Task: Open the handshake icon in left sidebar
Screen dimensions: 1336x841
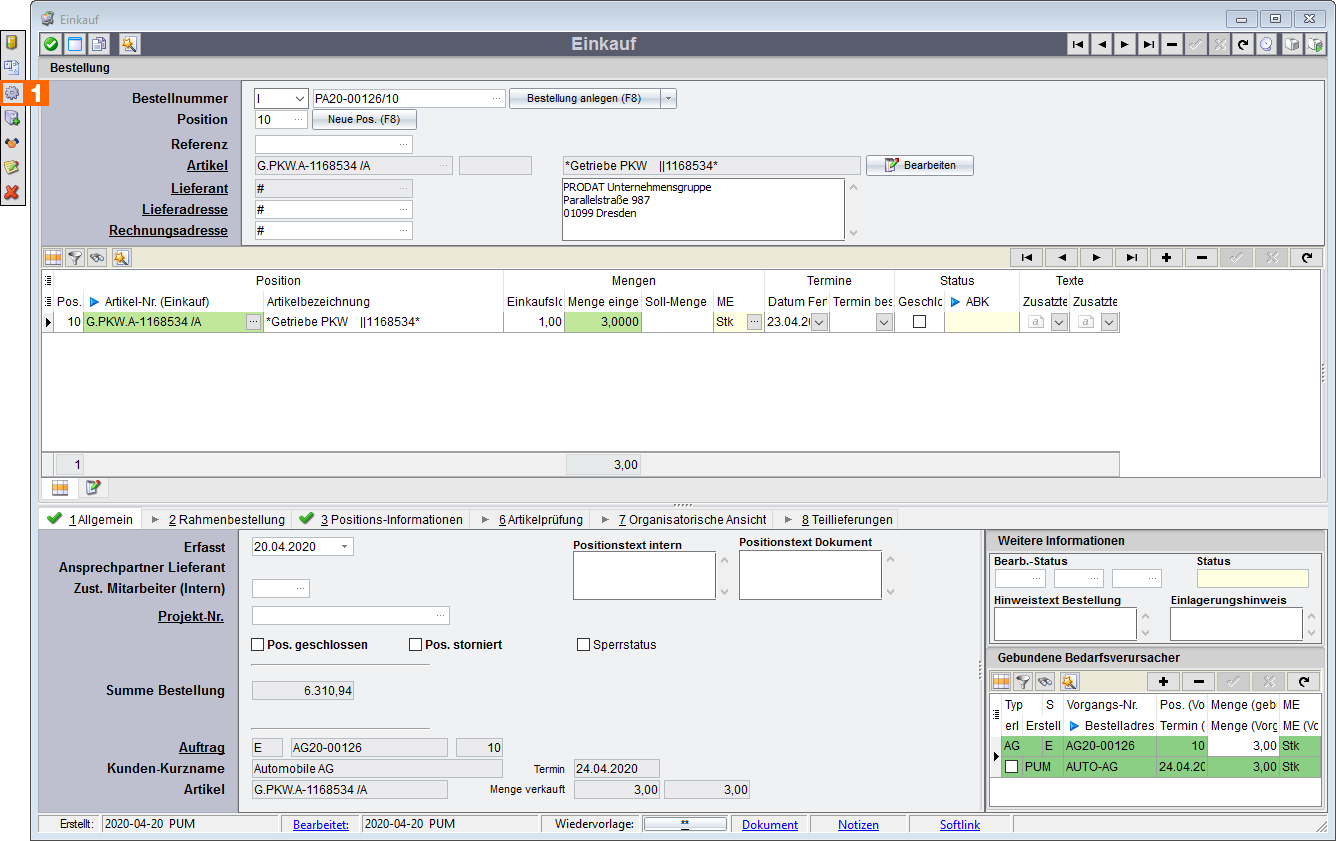Action: click(12, 143)
